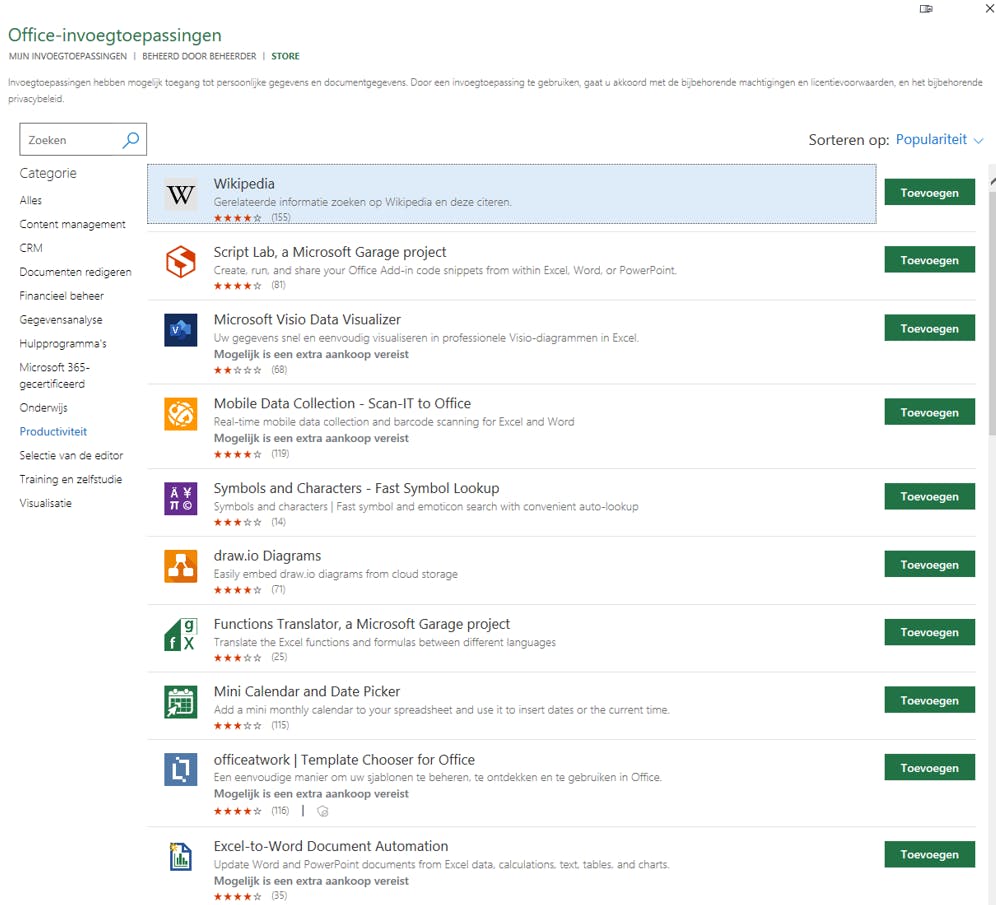996x905 pixels.
Task: Click the Mini Calendar and Date Picker icon
Action: point(180,702)
